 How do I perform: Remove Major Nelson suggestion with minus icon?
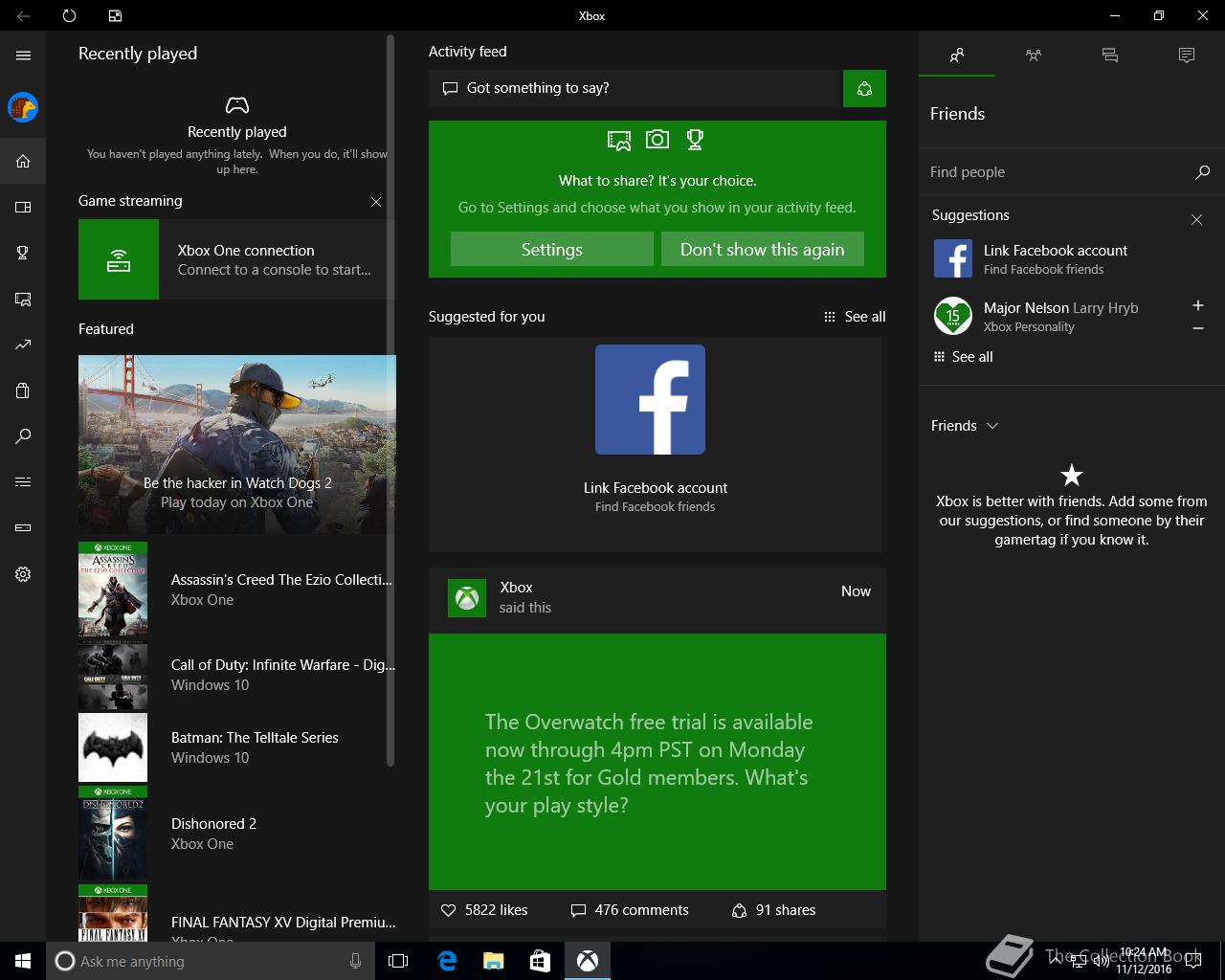[x=1197, y=328]
